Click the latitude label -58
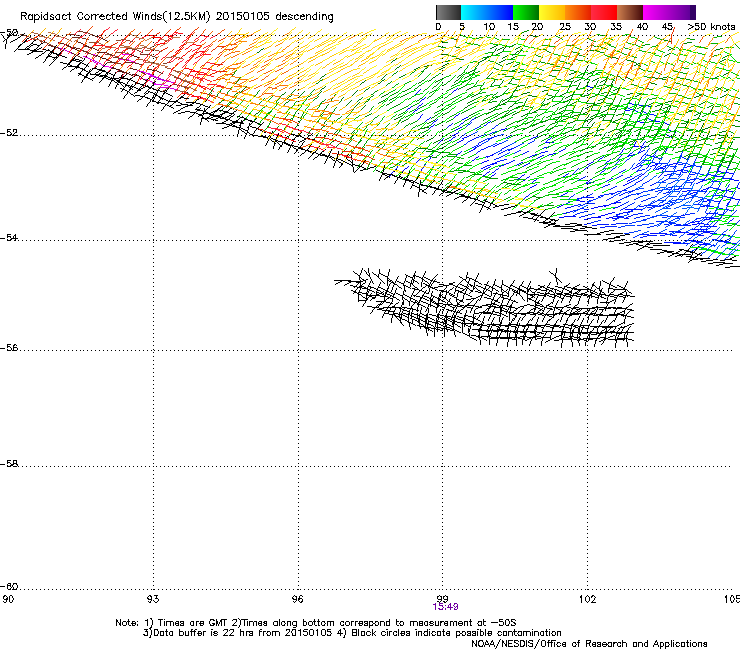The height and width of the screenshot is (650, 740). 9,464
